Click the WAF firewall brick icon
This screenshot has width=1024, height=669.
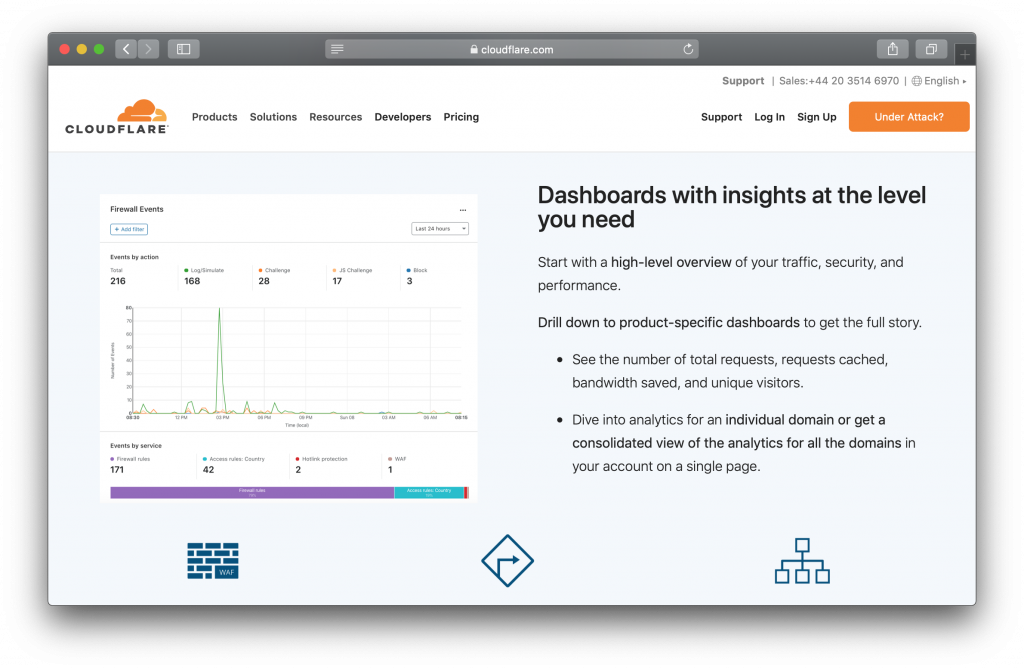[213, 561]
